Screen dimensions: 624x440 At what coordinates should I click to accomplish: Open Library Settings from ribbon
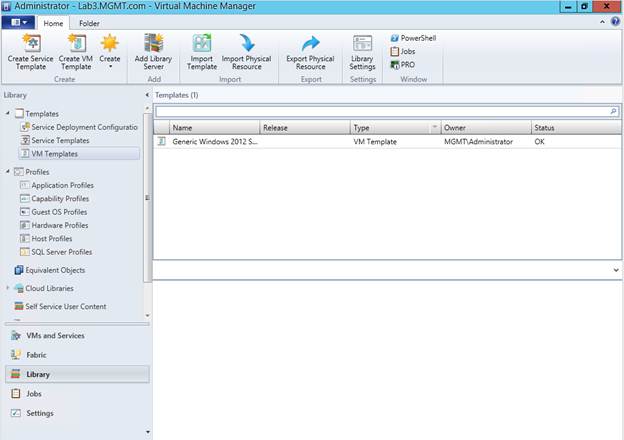(363, 52)
